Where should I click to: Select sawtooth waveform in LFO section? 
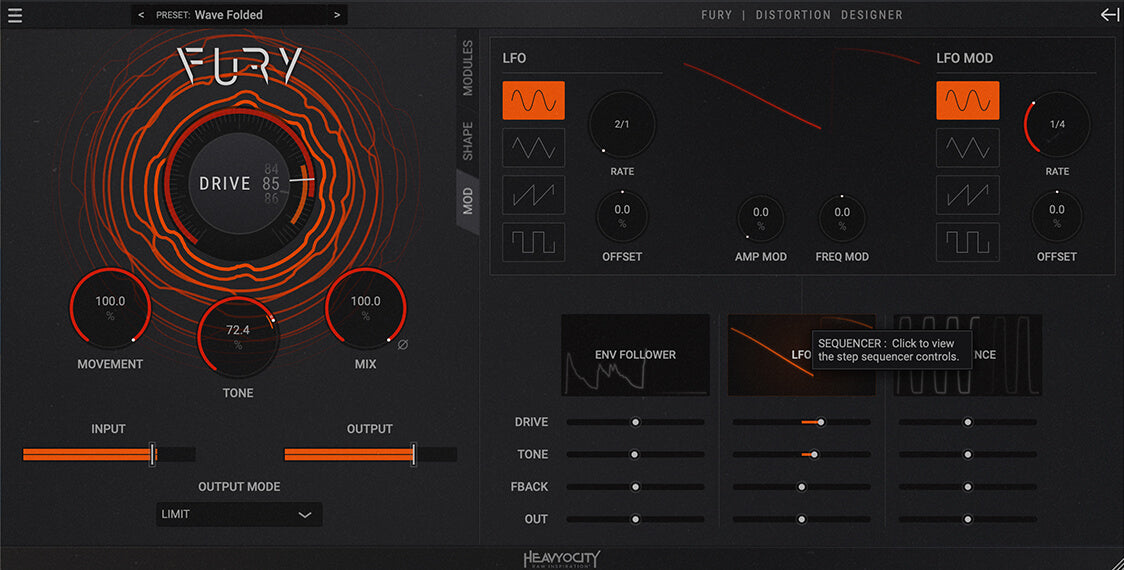(533, 195)
